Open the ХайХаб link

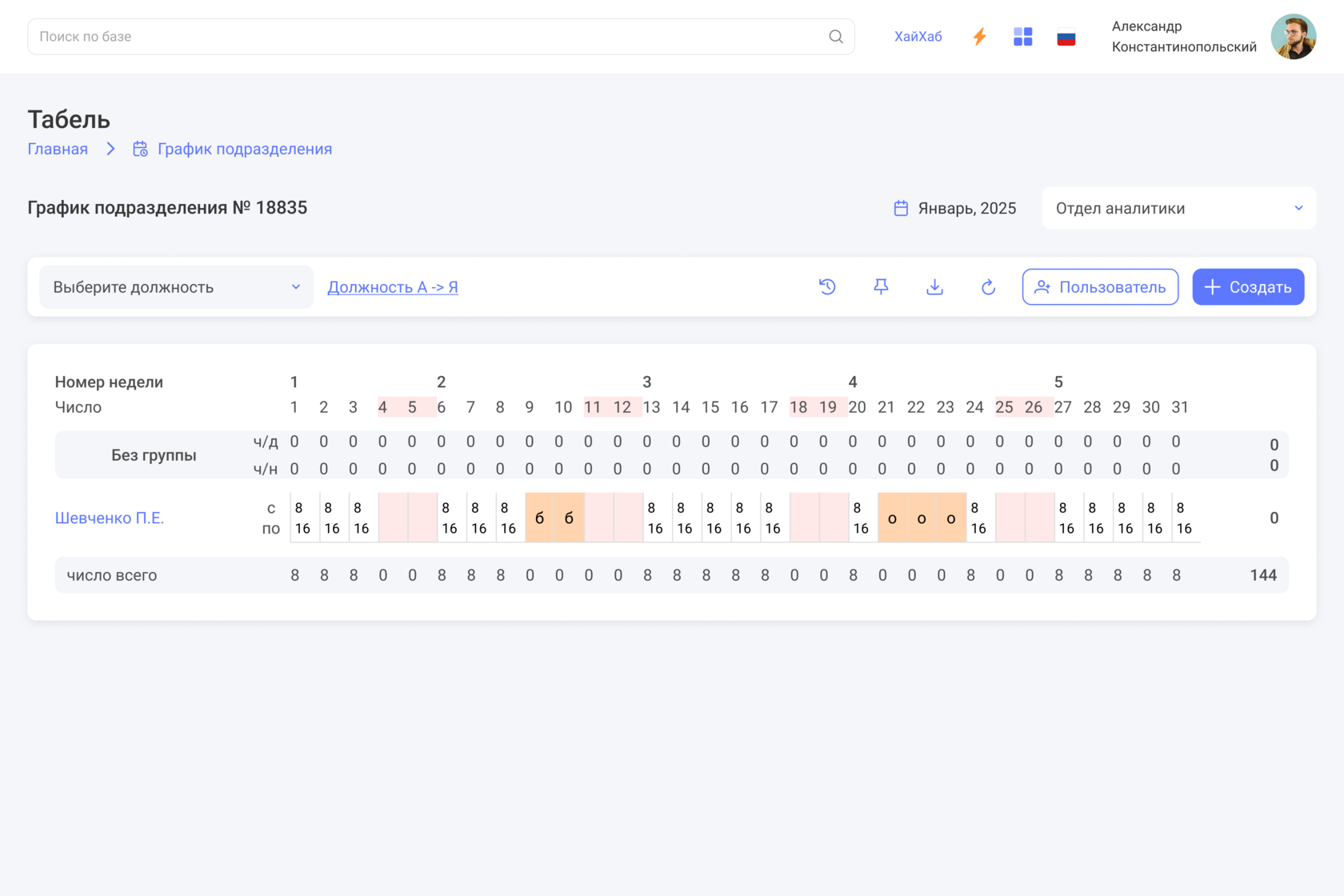tap(918, 37)
